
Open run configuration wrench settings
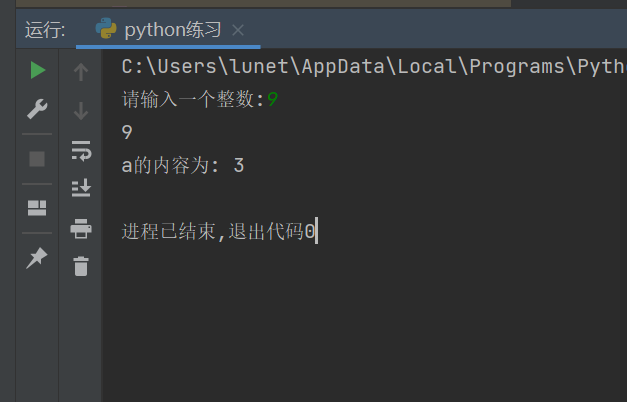pos(37,109)
